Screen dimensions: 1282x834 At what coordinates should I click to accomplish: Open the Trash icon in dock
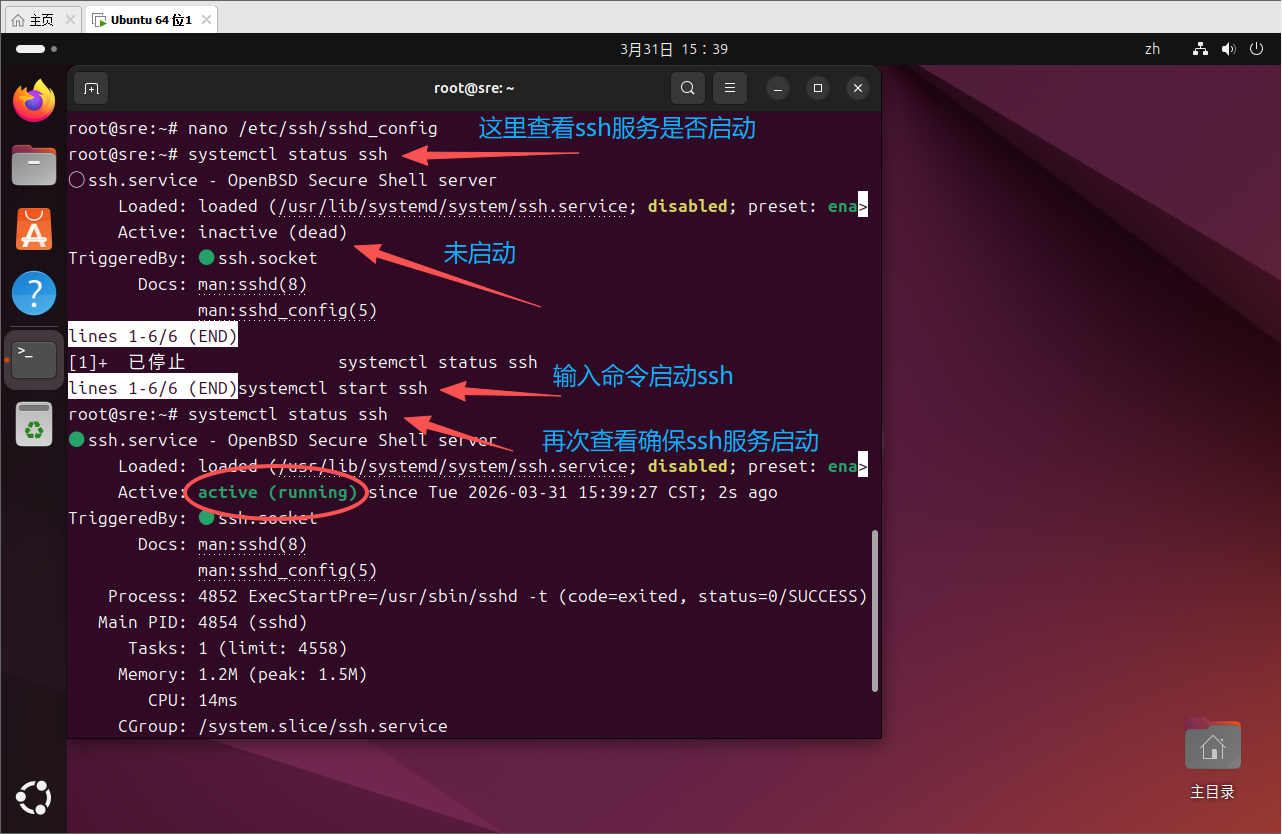[x=34, y=423]
